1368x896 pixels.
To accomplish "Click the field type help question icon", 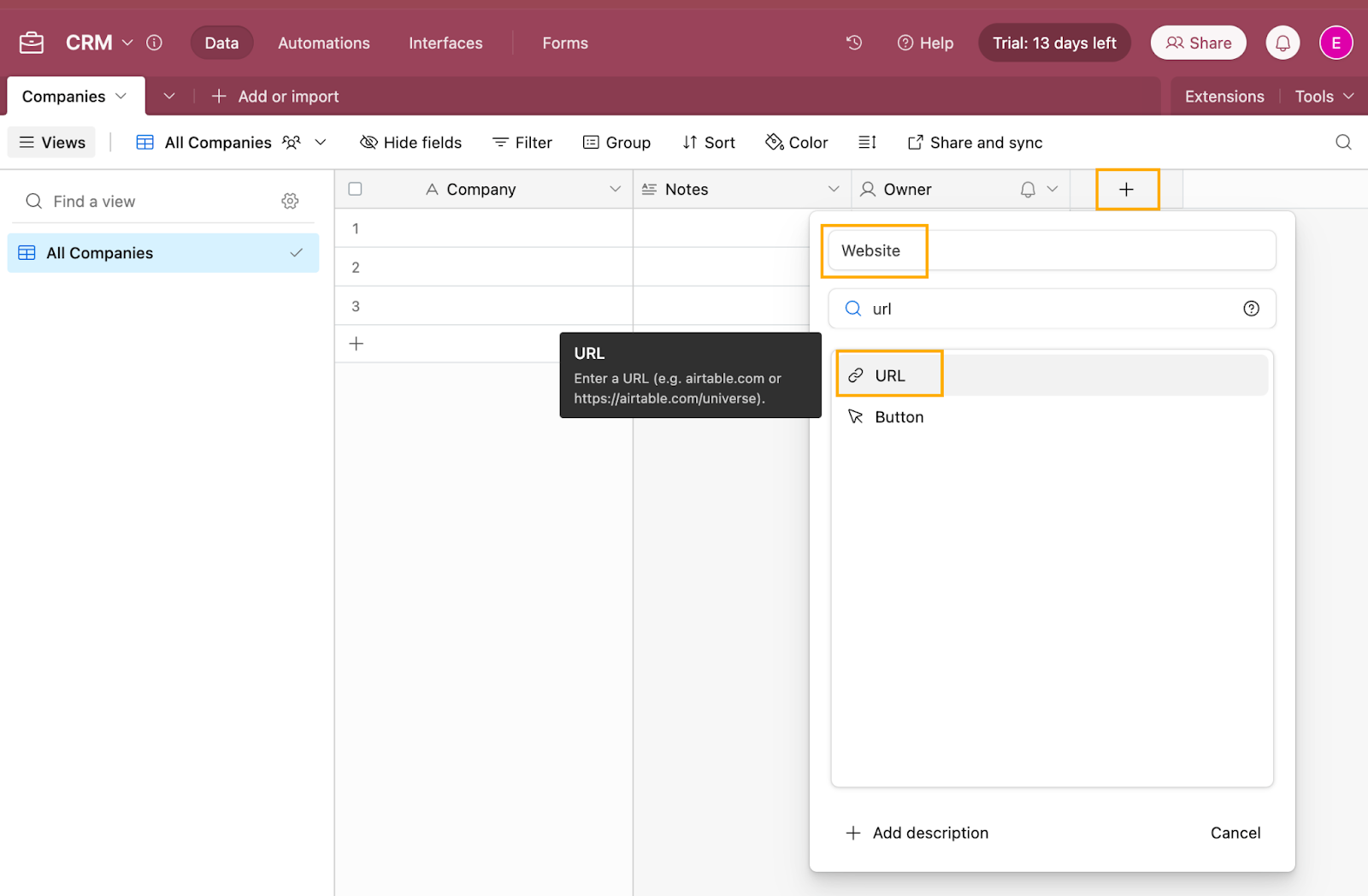I will click(1251, 309).
